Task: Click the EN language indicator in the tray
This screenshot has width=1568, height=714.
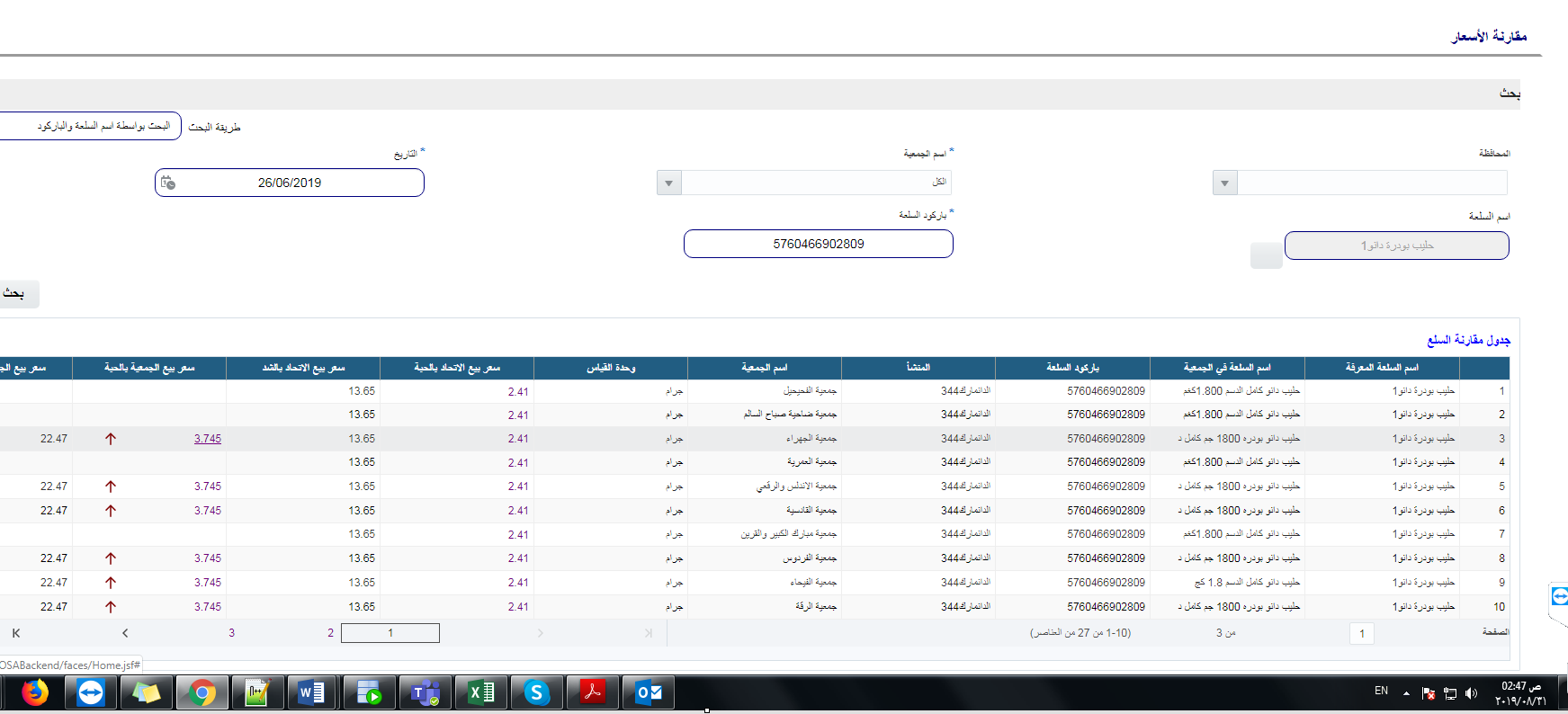Action: point(1381,691)
